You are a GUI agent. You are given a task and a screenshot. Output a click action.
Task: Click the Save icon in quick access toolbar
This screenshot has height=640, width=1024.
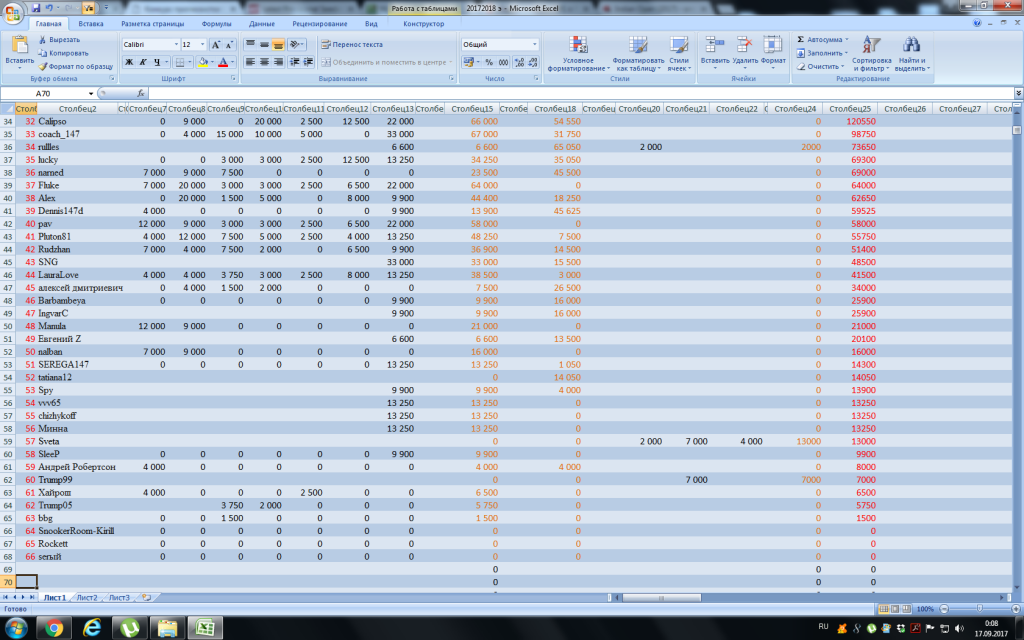34,7
